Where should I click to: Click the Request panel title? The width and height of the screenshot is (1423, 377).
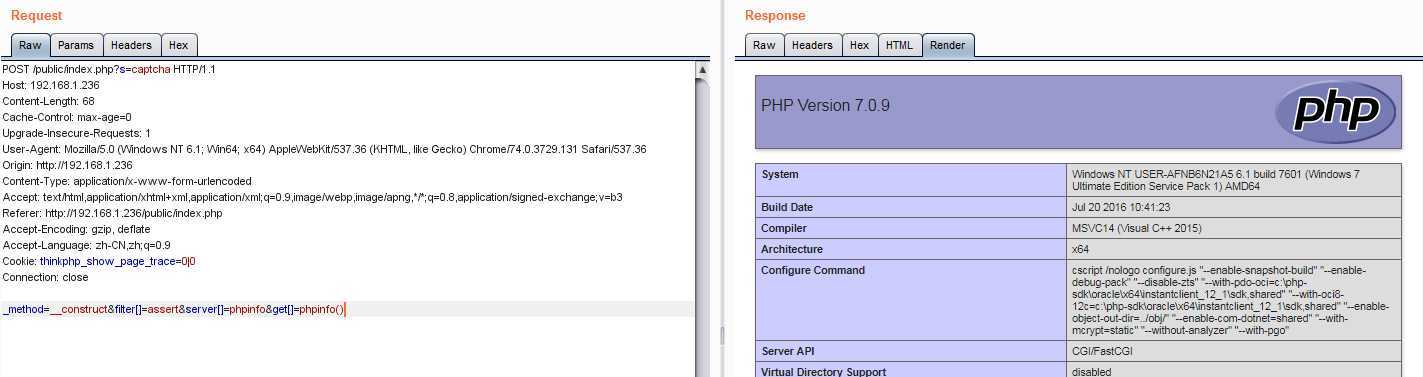click(36, 15)
